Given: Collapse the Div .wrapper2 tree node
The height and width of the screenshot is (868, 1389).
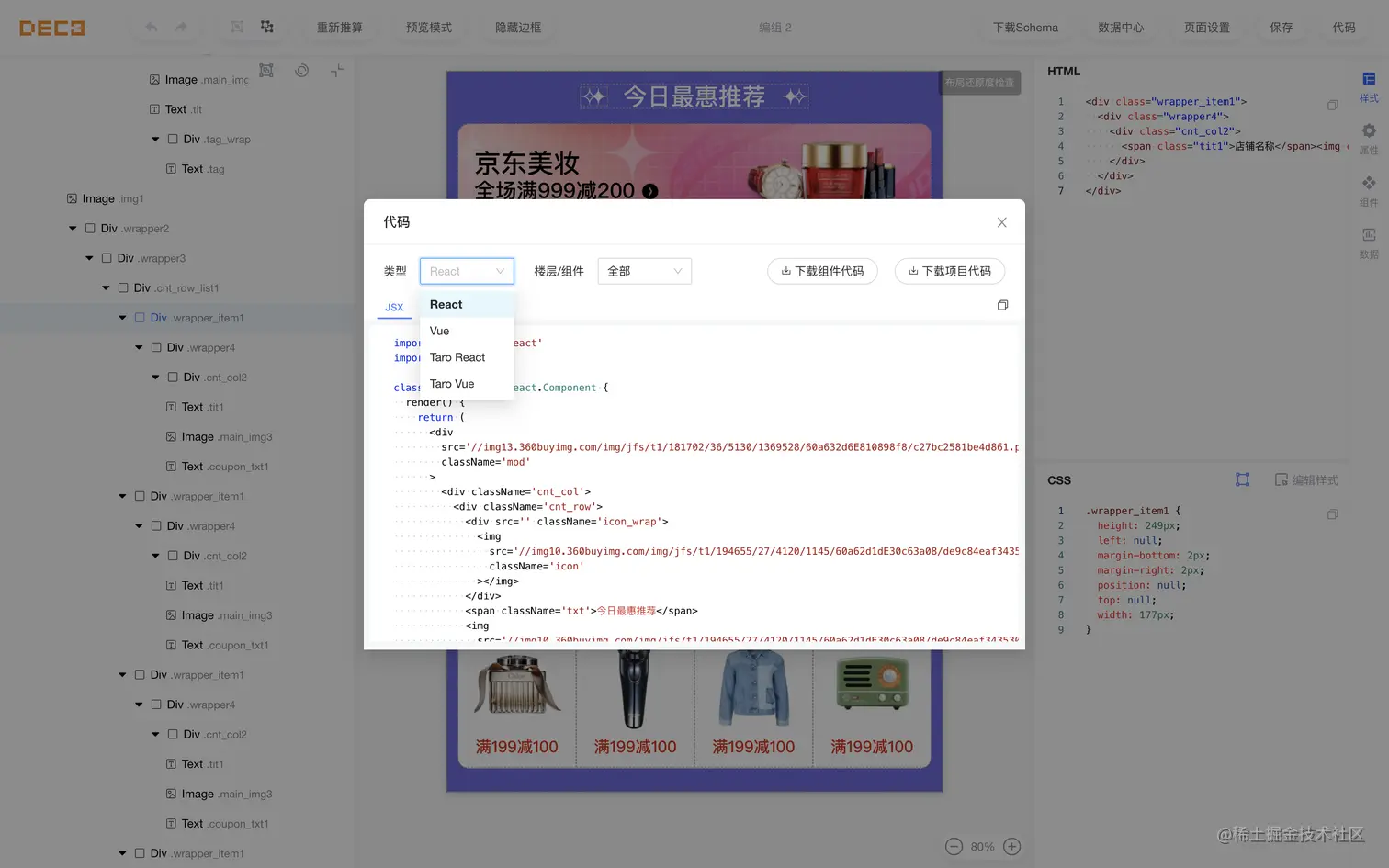Looking at the screenshot, I should (73, 229).
